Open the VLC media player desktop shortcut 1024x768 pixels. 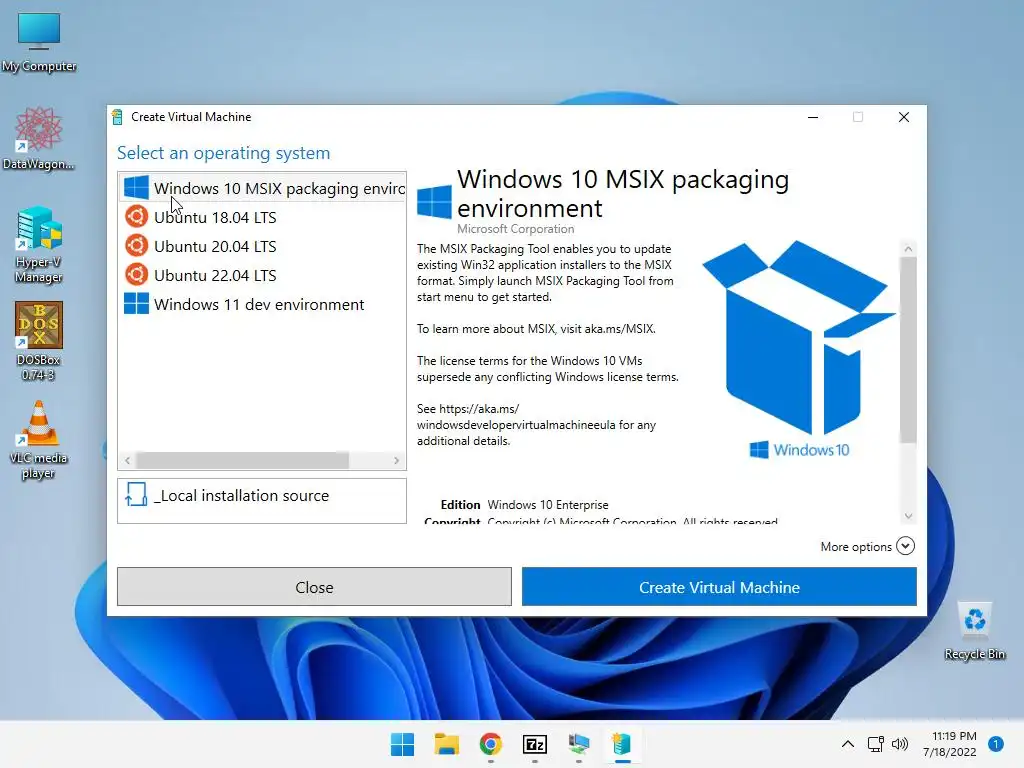39,440
